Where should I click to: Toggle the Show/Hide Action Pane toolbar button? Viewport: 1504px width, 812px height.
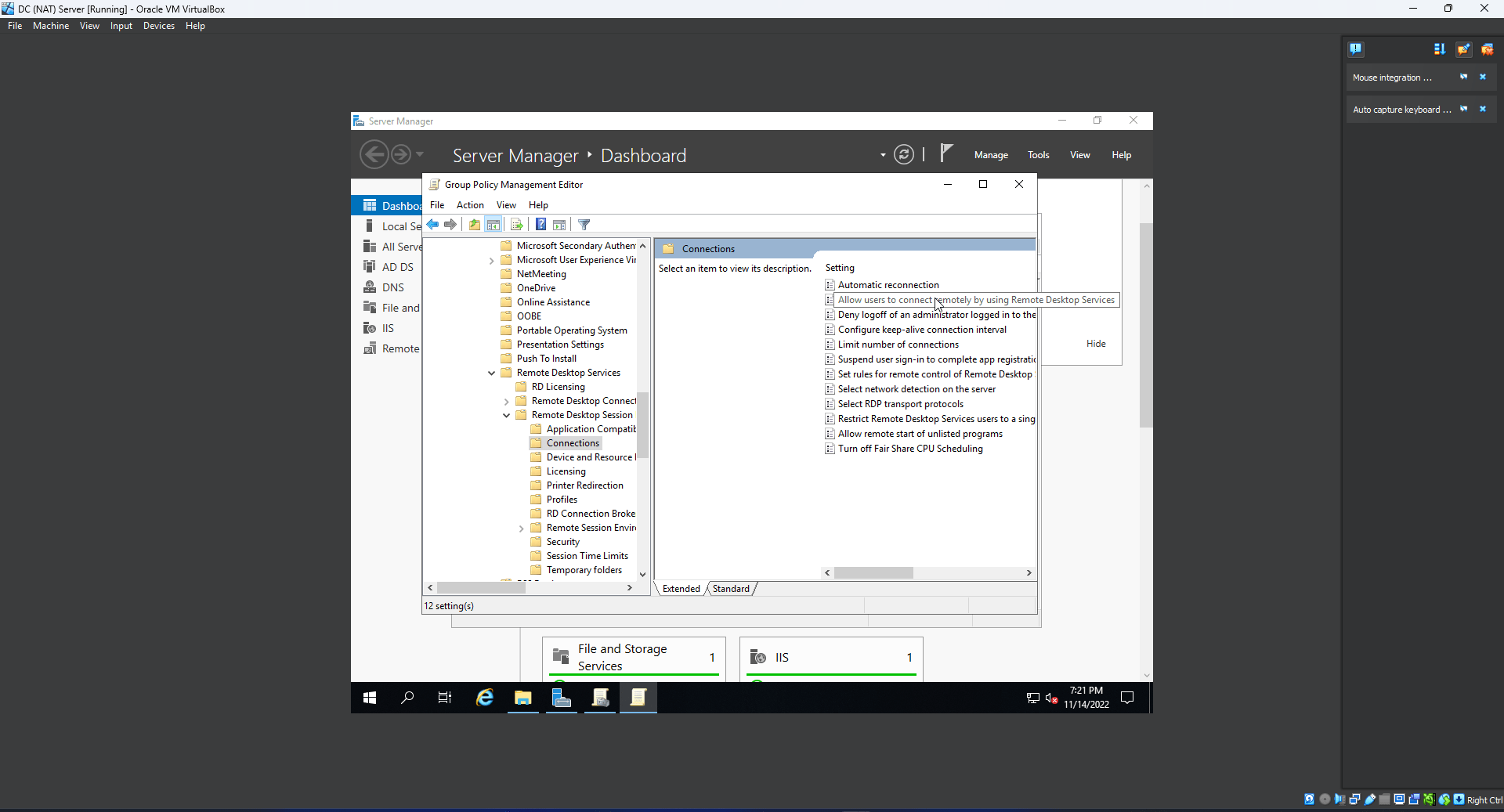559,225
